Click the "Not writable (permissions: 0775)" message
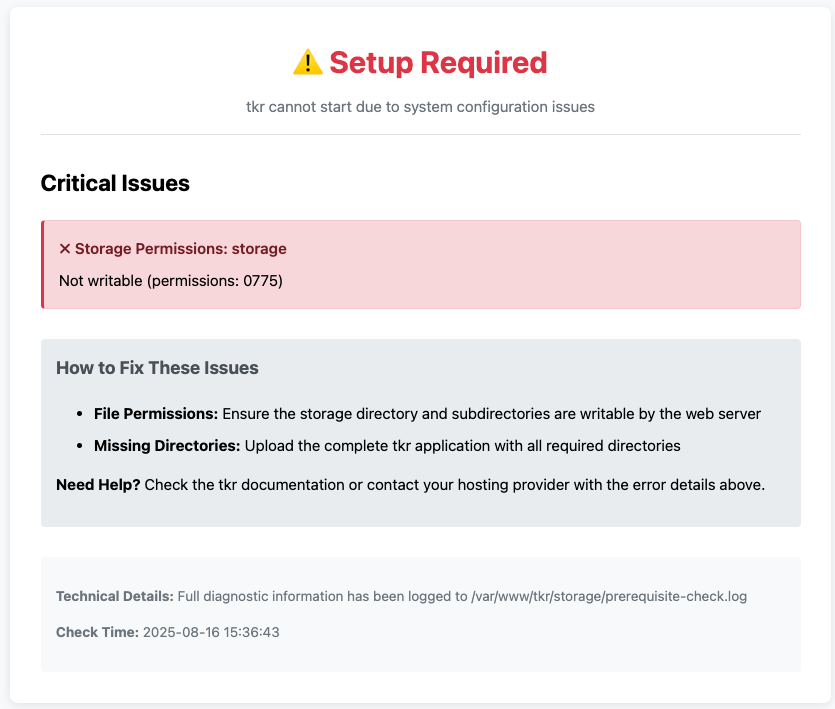This screenshot has height=709, width=835. click(x=171, y=280)
